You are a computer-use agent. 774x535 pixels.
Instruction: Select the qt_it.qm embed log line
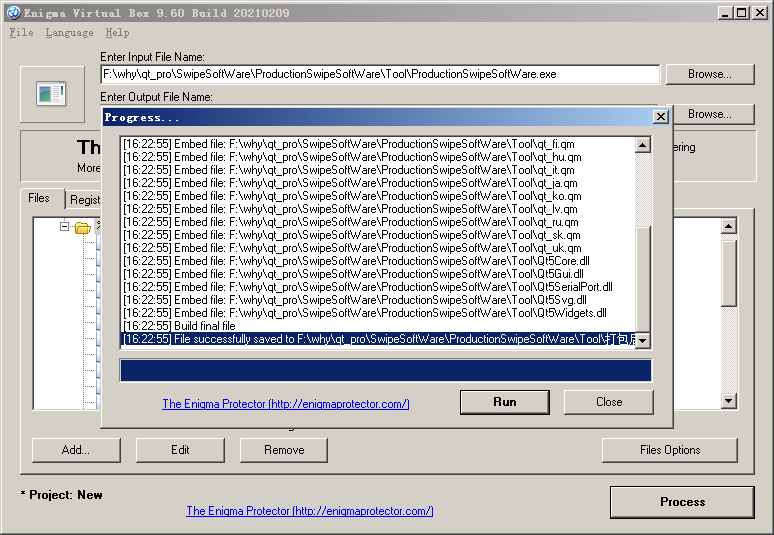[x=378, y=170]
